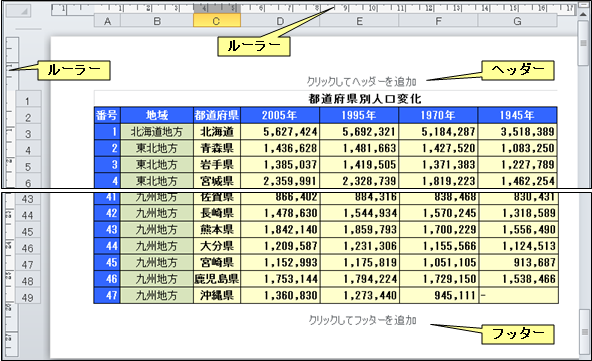This screenshot has height=361, width=592.
Task: Select column G header
Action: [x=518, y=21]
